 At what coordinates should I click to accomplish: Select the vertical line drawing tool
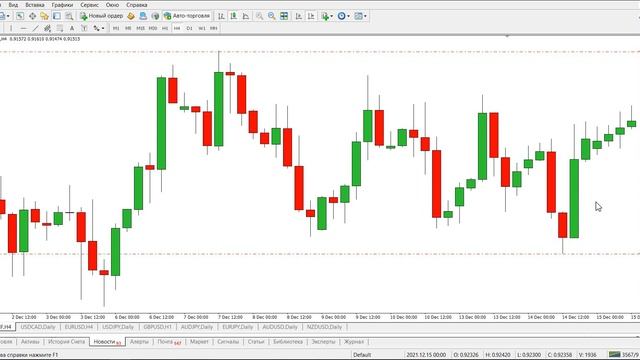click(x=11, y=28)
